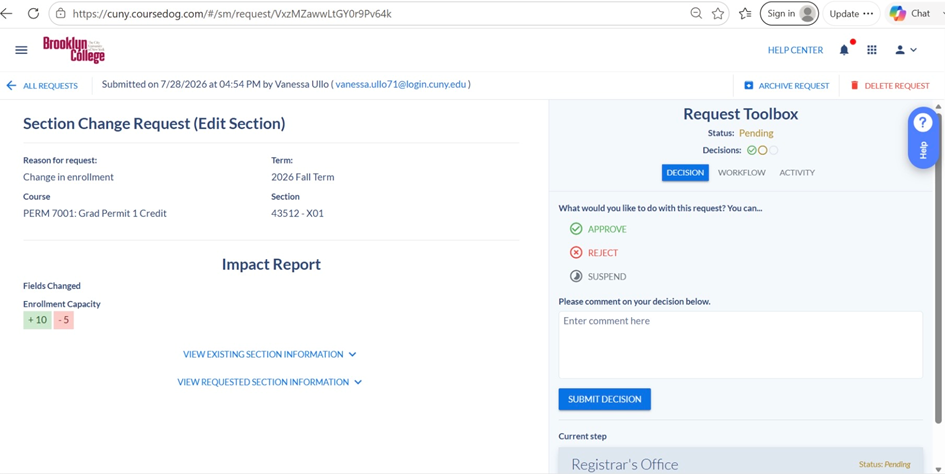
Task: View site info lock icon
Action: 60,13
